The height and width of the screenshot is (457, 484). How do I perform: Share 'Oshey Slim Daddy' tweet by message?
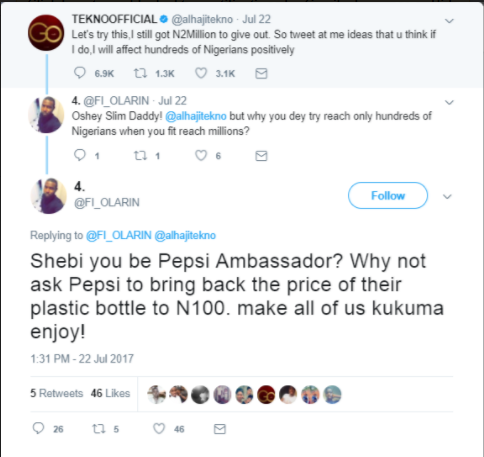coord(261,156)
